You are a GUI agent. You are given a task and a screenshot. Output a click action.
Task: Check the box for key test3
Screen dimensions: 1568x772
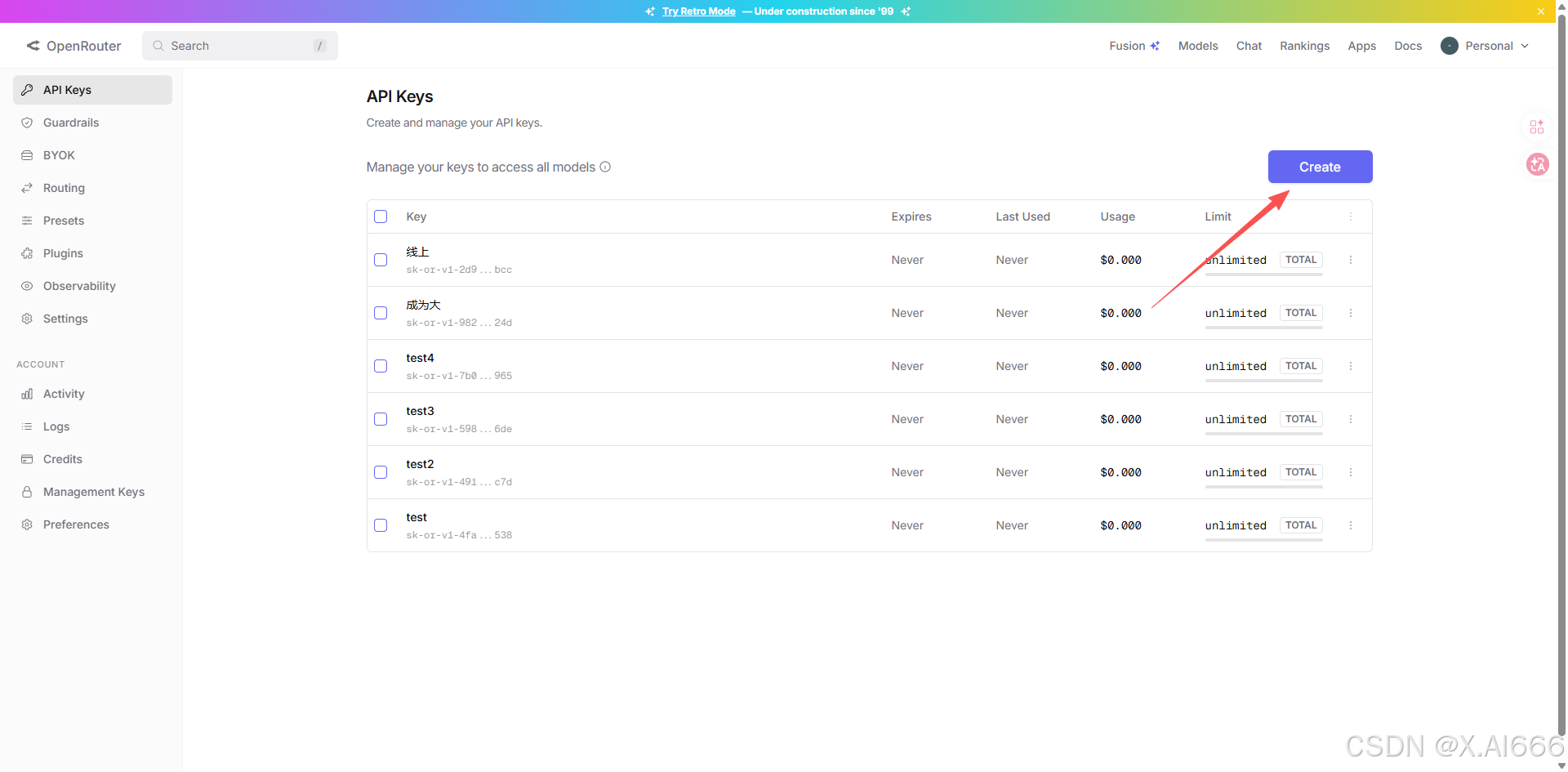[381, 419]
